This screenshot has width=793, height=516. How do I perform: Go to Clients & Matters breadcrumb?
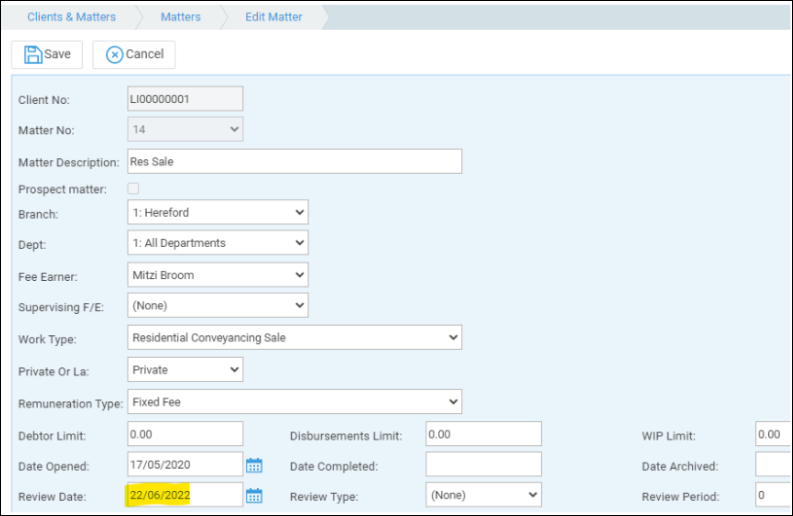[x=70, y=17]
